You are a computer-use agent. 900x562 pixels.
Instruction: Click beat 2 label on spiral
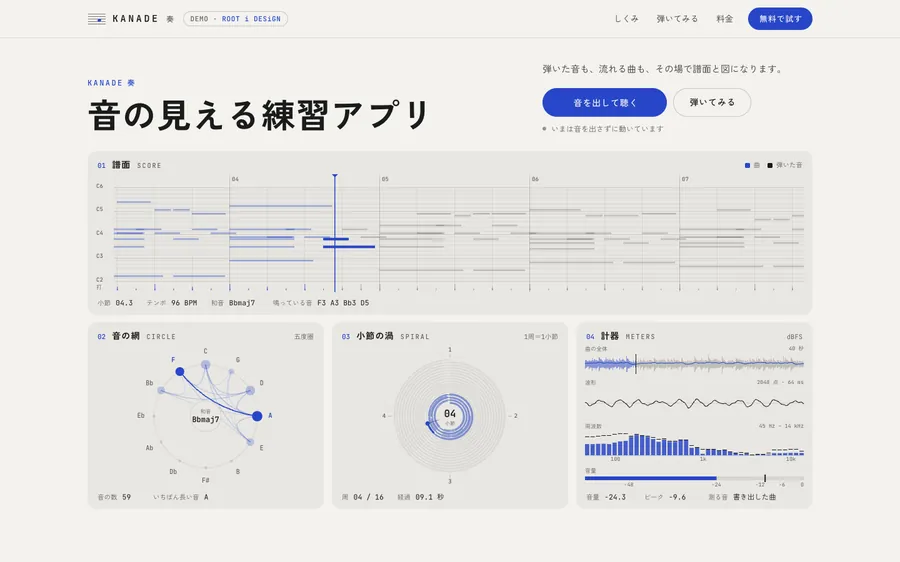click(515, 416)
